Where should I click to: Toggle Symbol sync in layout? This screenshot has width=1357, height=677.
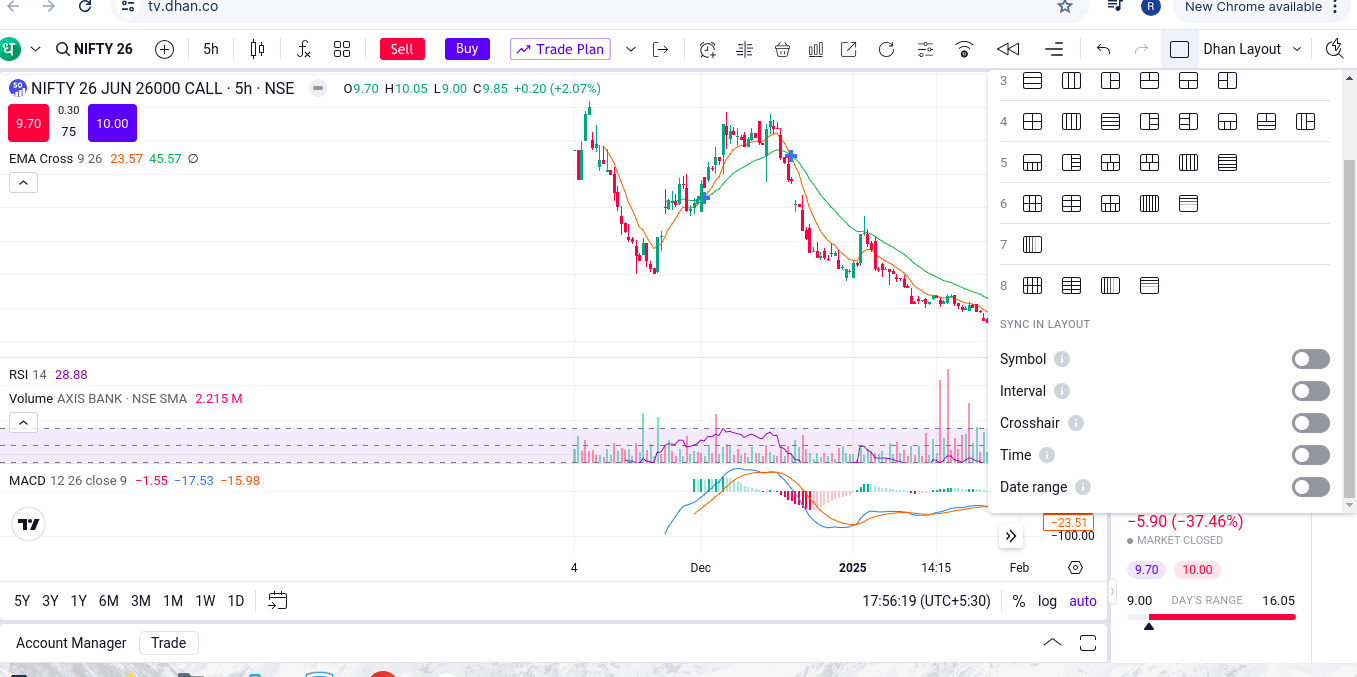[1311, 359]
